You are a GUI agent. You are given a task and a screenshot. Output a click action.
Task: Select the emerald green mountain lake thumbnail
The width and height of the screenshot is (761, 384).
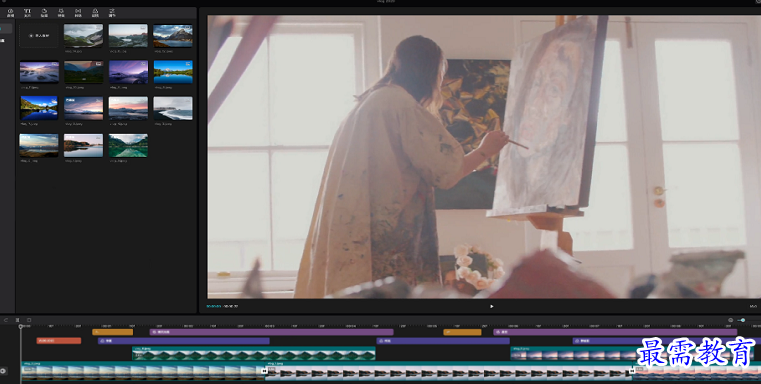point(128,145)
